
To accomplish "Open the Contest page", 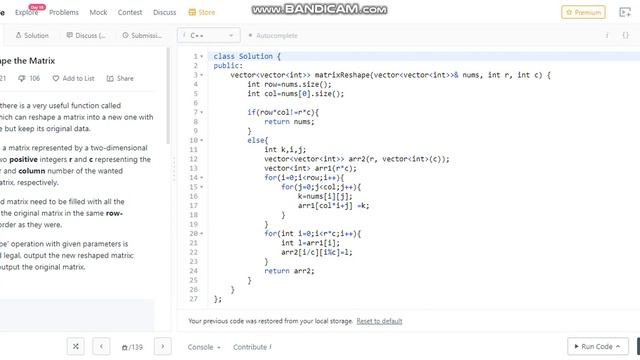I will pos(130,12).
